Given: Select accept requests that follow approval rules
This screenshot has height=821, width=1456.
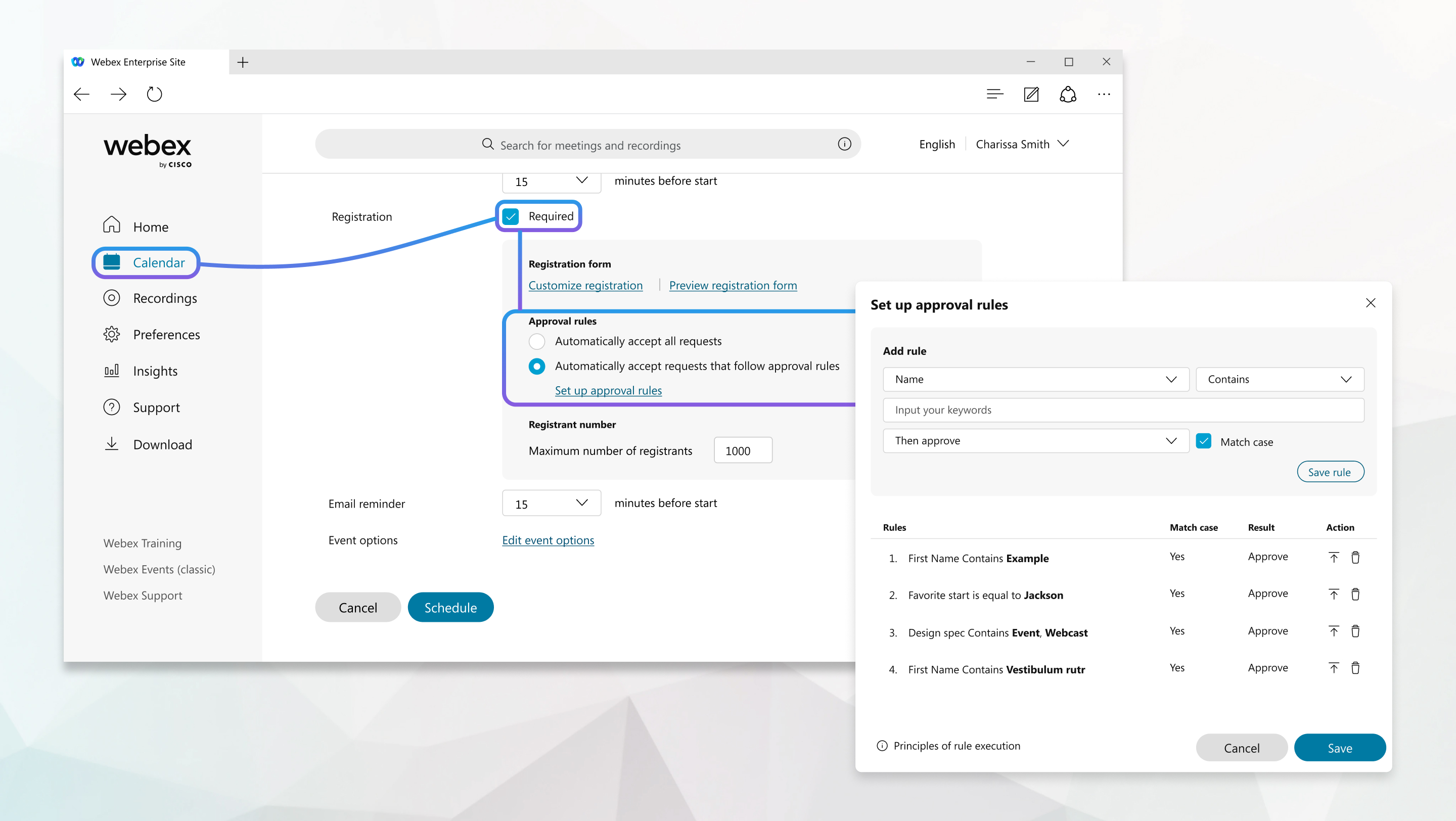Looking at the screenshot, I should point(536,366).
